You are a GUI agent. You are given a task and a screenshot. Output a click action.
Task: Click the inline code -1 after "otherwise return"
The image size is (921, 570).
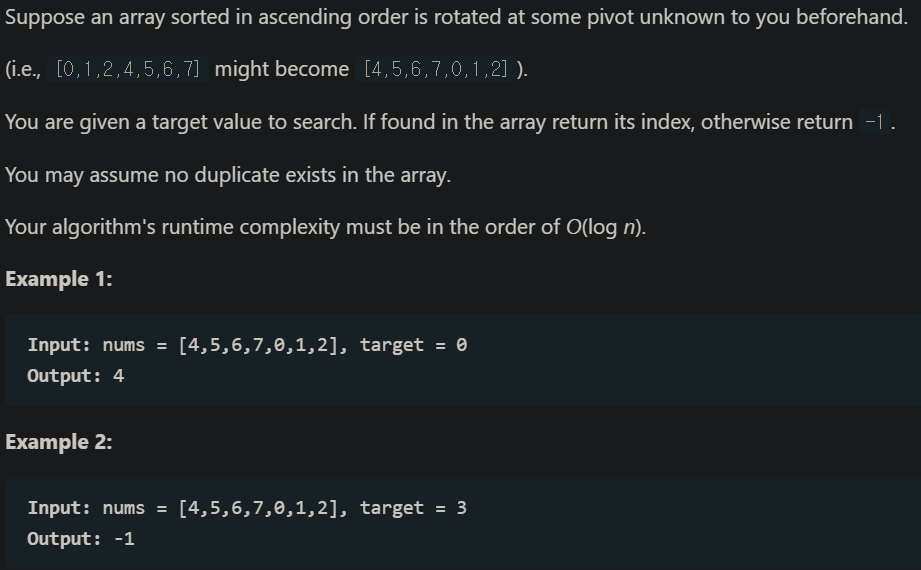pyautogui.click(x=874, y=122)
